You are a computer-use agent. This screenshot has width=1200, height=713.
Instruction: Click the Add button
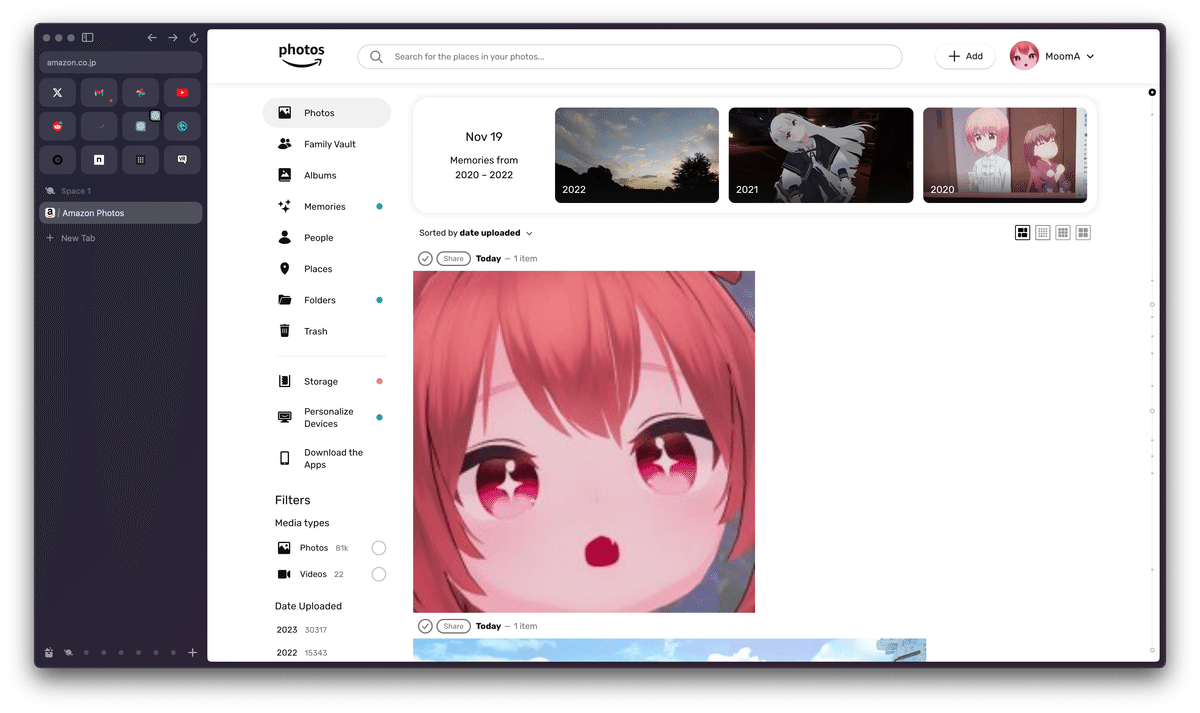point(965,56)
